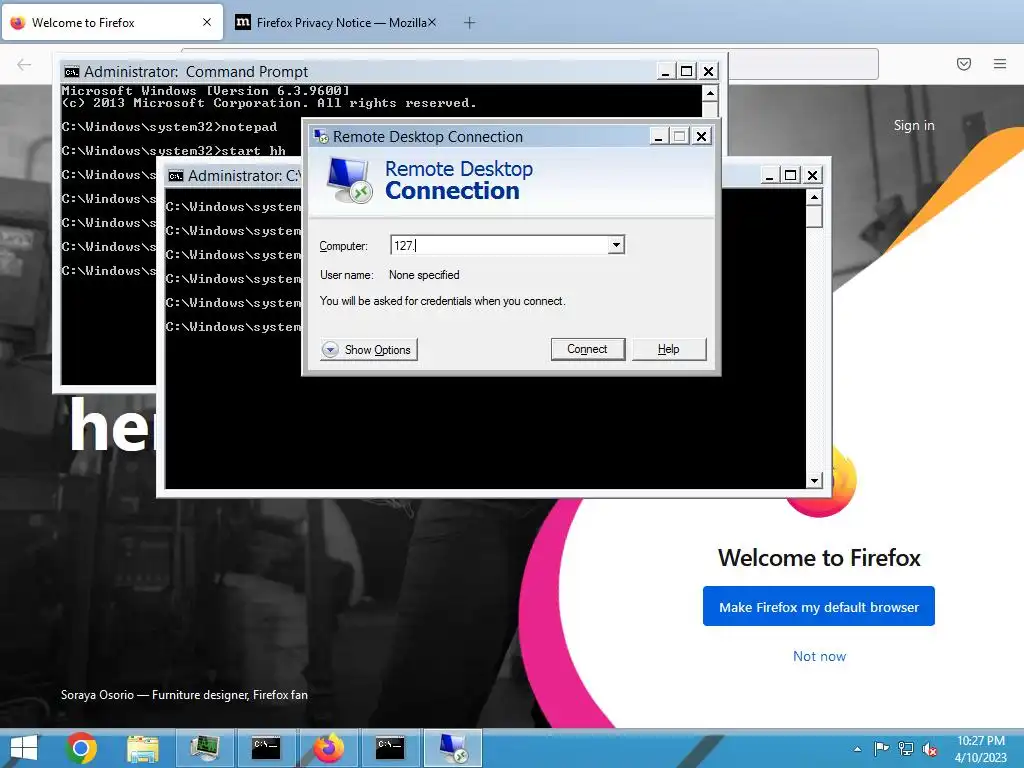Select Remote Desktop Connection taskbar button
The height and width of the screenshot is (768, 1024).
(x=453, y=748)
